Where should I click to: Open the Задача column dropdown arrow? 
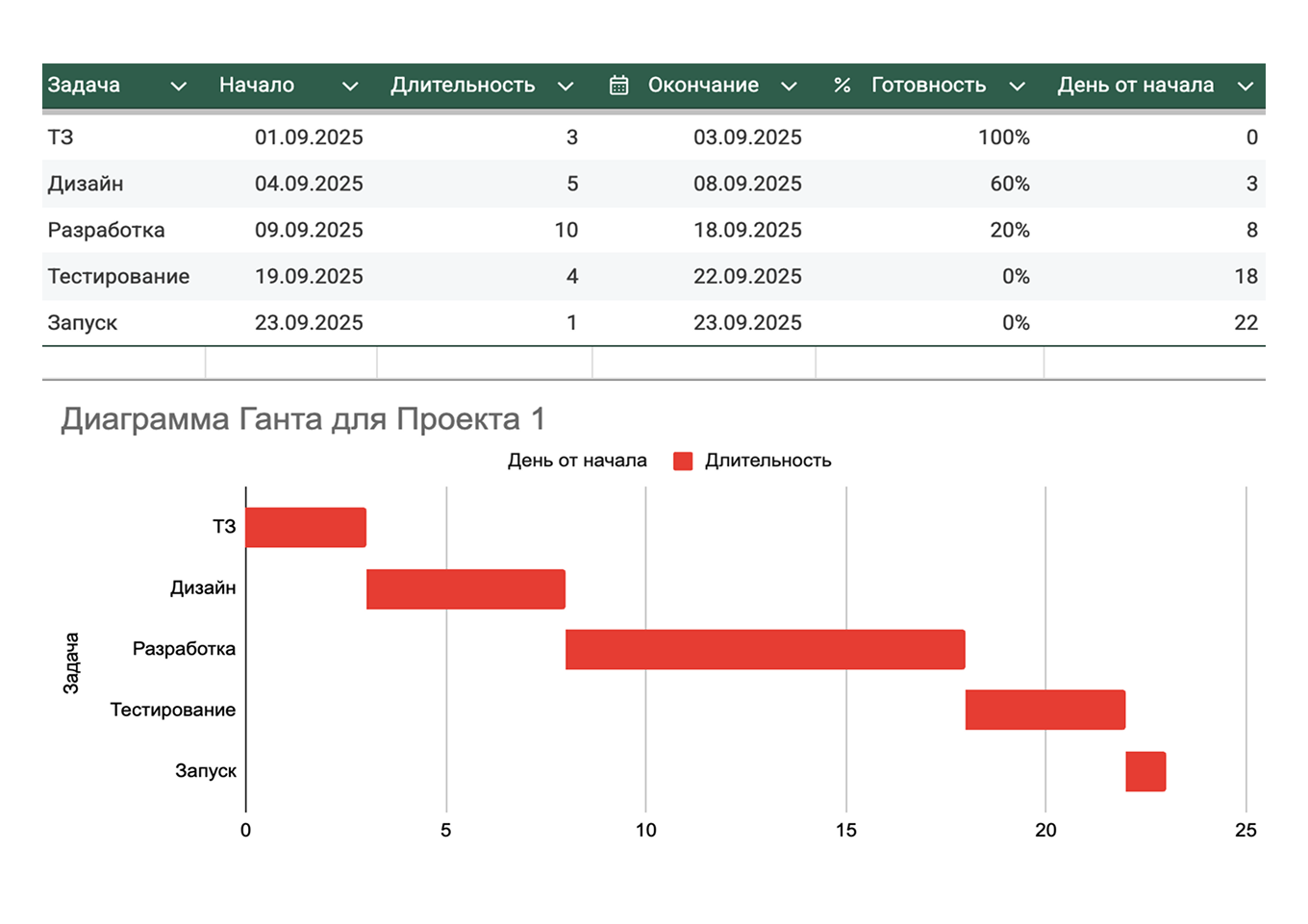[x=179, y=87]
